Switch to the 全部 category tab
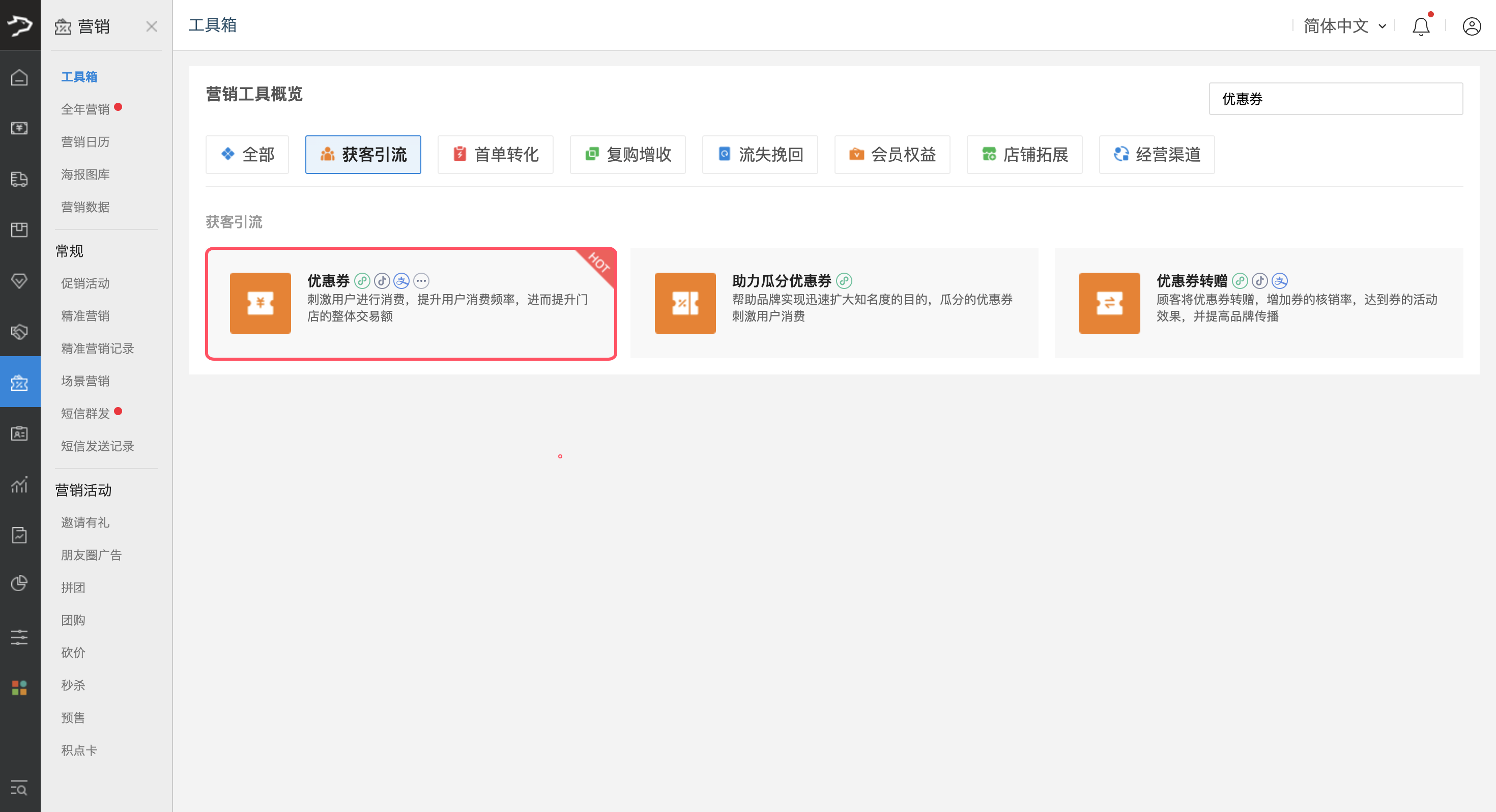This screenshot has height=812, width=1496. (247, 155)
